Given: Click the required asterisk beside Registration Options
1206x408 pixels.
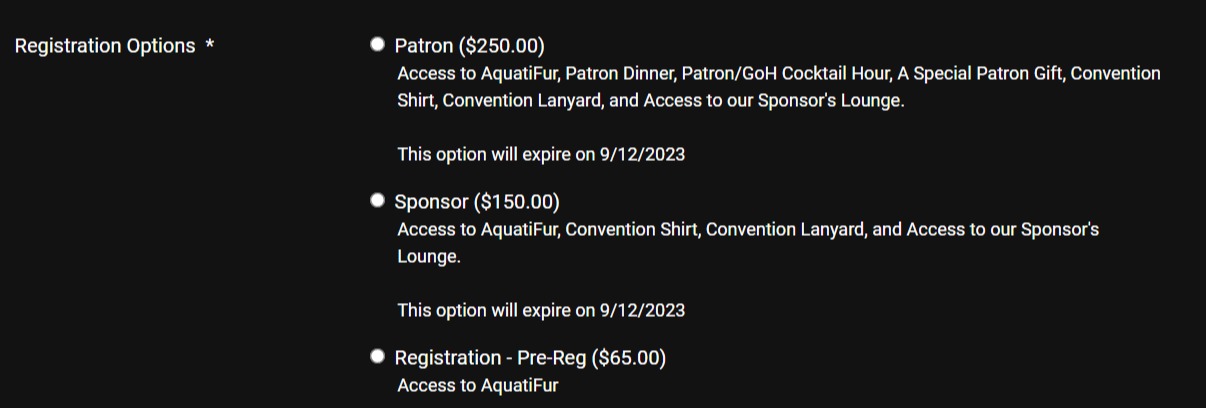Looking at the screenshot, I should click(x=210, y=46).
